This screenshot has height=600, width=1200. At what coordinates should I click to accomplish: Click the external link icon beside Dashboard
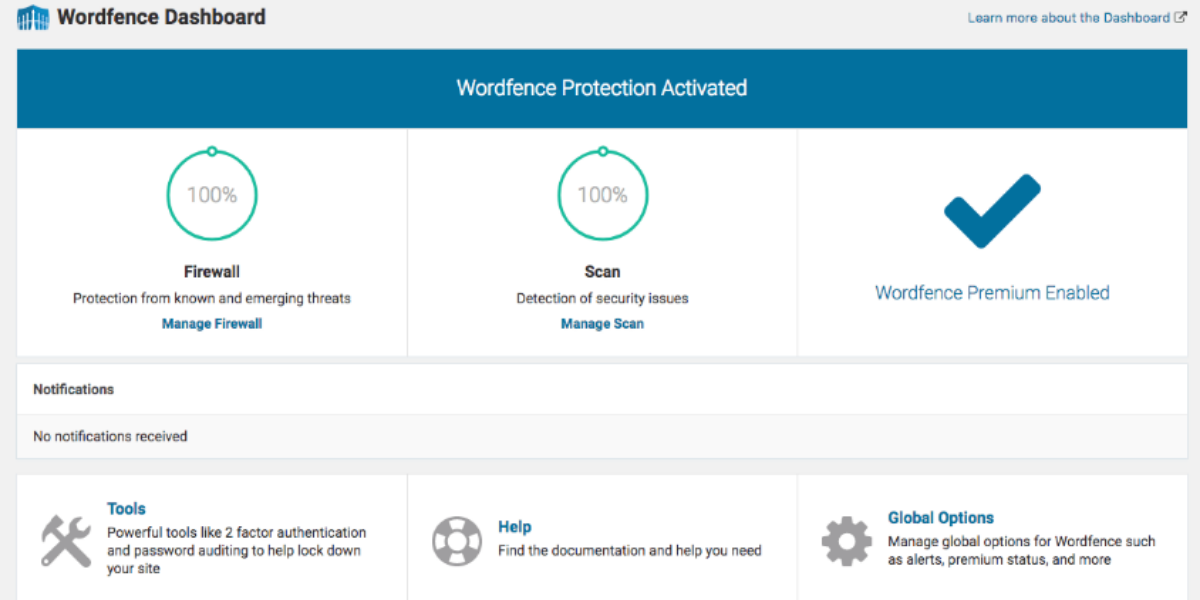coord(1180,18)
